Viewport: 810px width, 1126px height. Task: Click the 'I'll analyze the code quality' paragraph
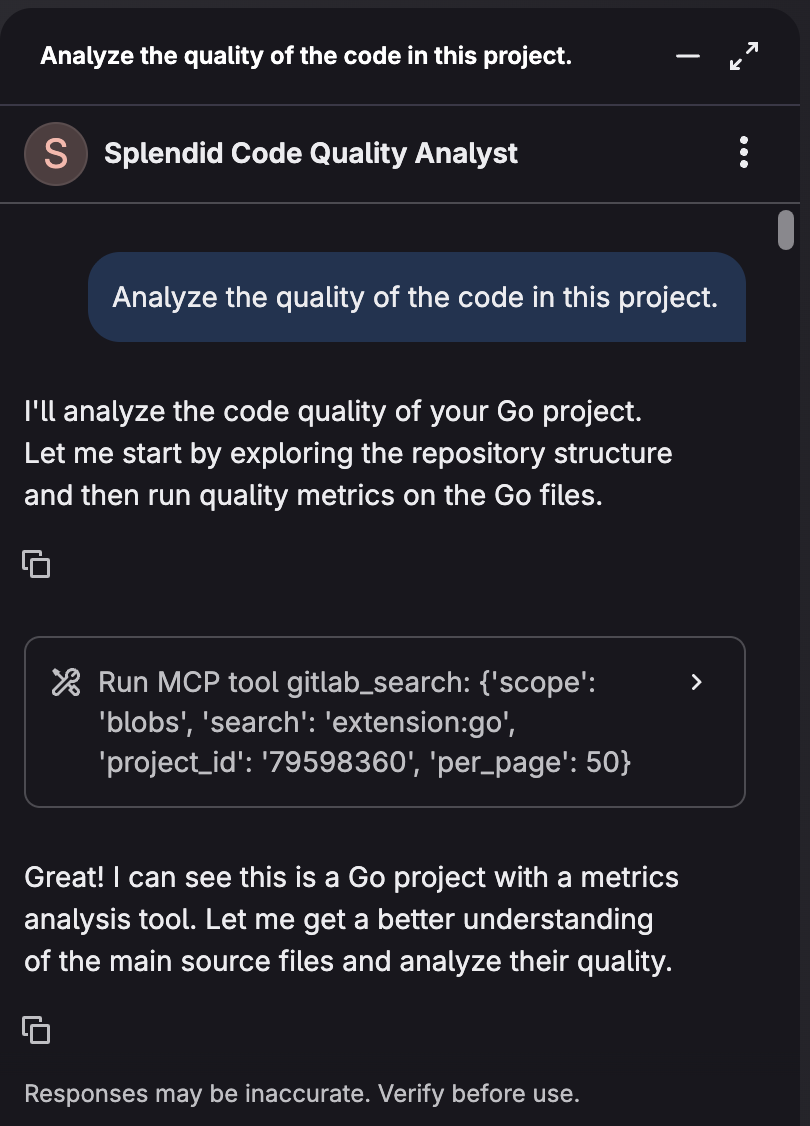click(348, 453)
